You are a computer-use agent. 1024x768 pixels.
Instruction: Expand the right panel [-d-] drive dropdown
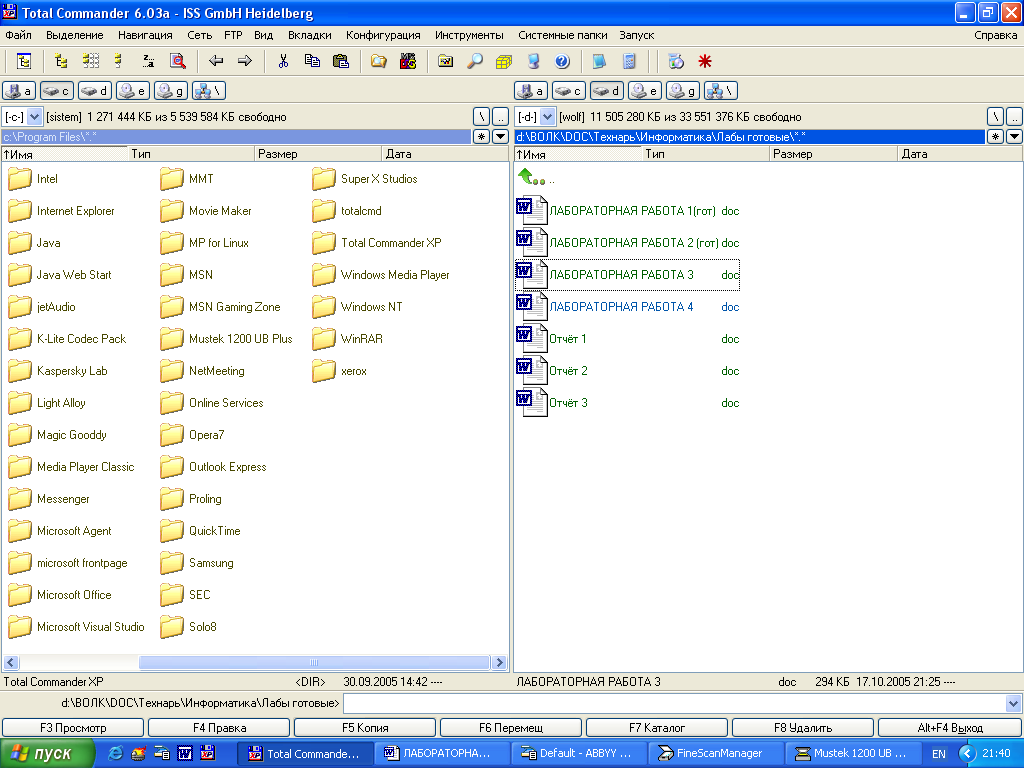pyautogui.click(x=547, y=117)
